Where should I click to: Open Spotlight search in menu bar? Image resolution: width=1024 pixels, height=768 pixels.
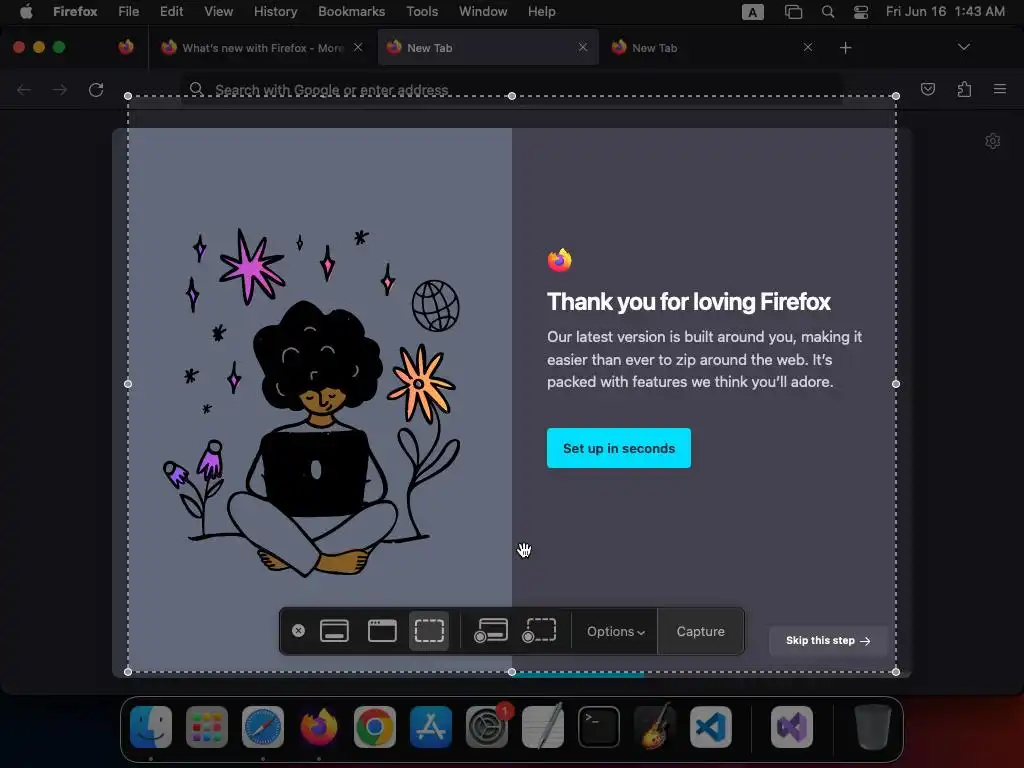point(827,12)
